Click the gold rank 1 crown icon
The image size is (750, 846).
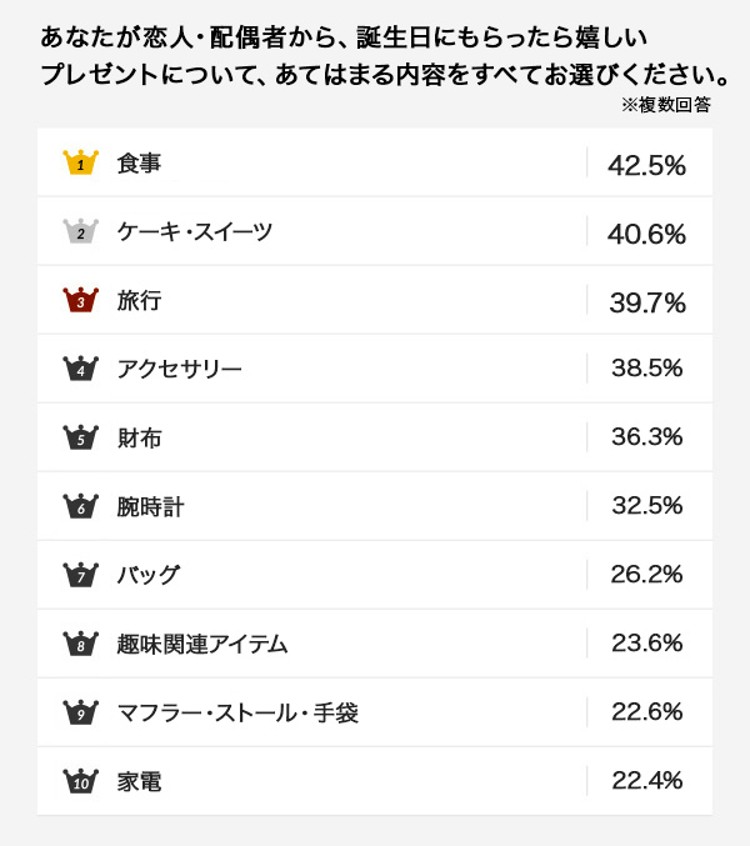coord(81,163)
